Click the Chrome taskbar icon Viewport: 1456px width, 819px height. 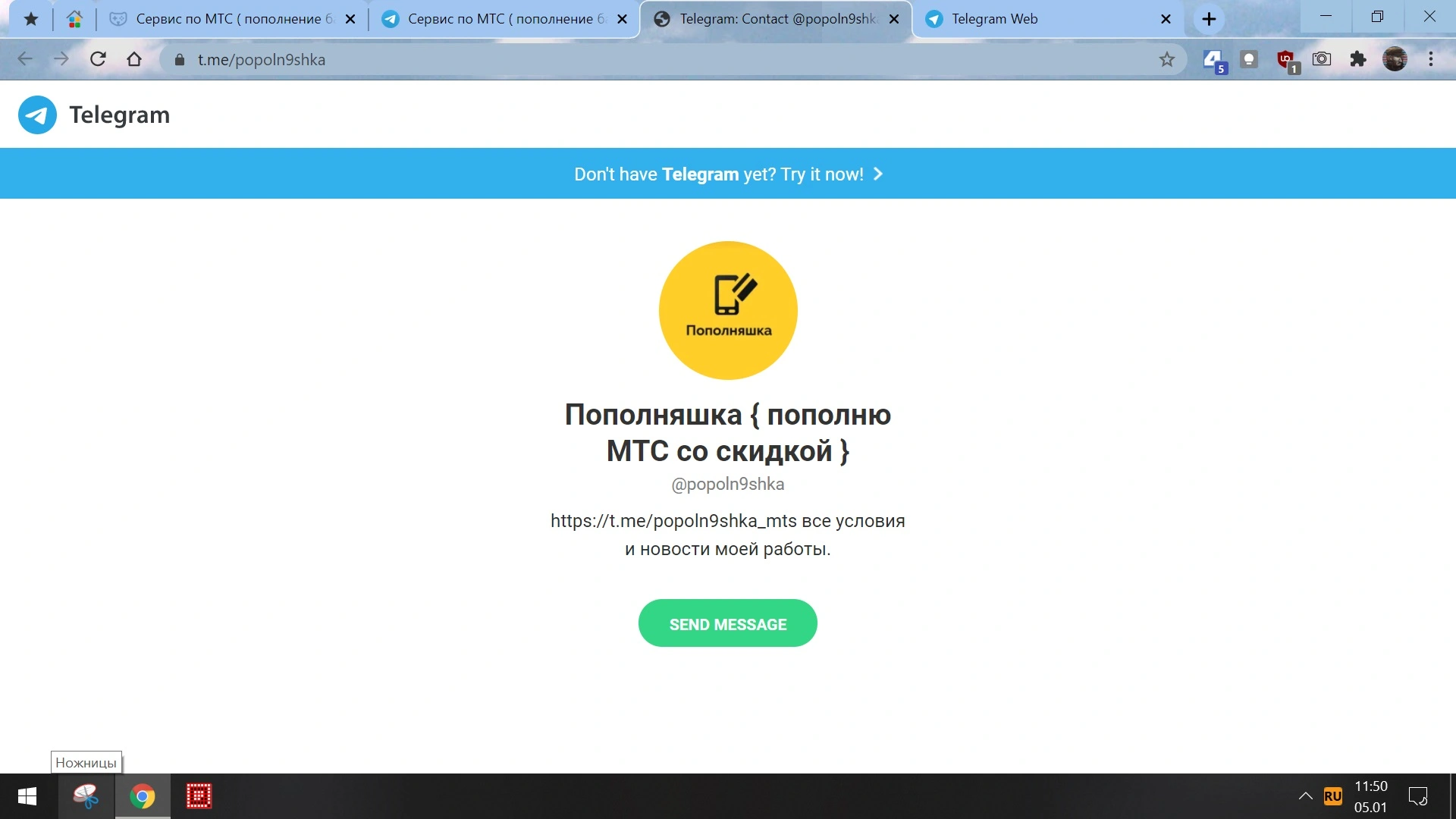coord(143,796)
